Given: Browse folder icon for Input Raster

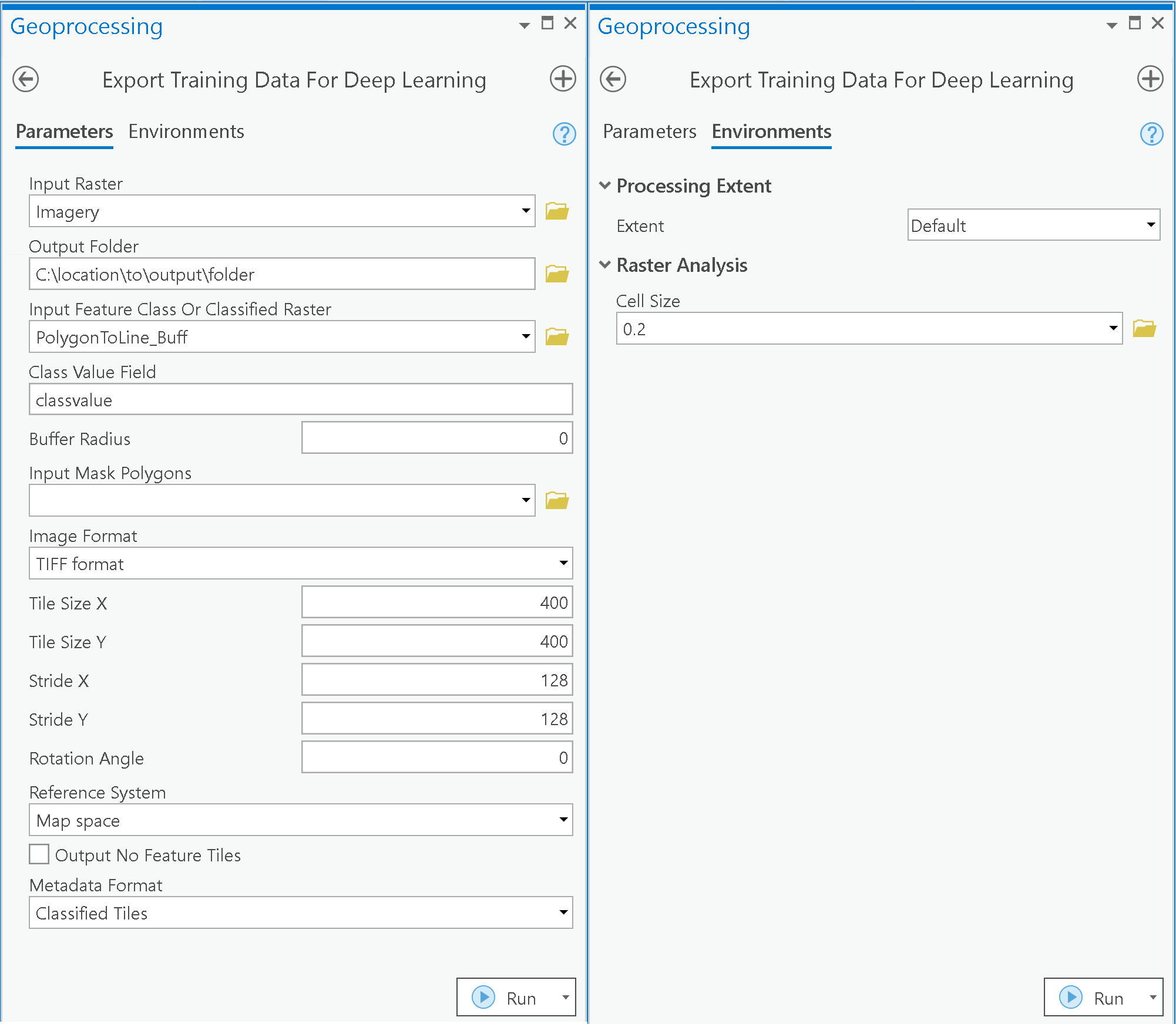Looking at the screenshot, I should 556,211.
